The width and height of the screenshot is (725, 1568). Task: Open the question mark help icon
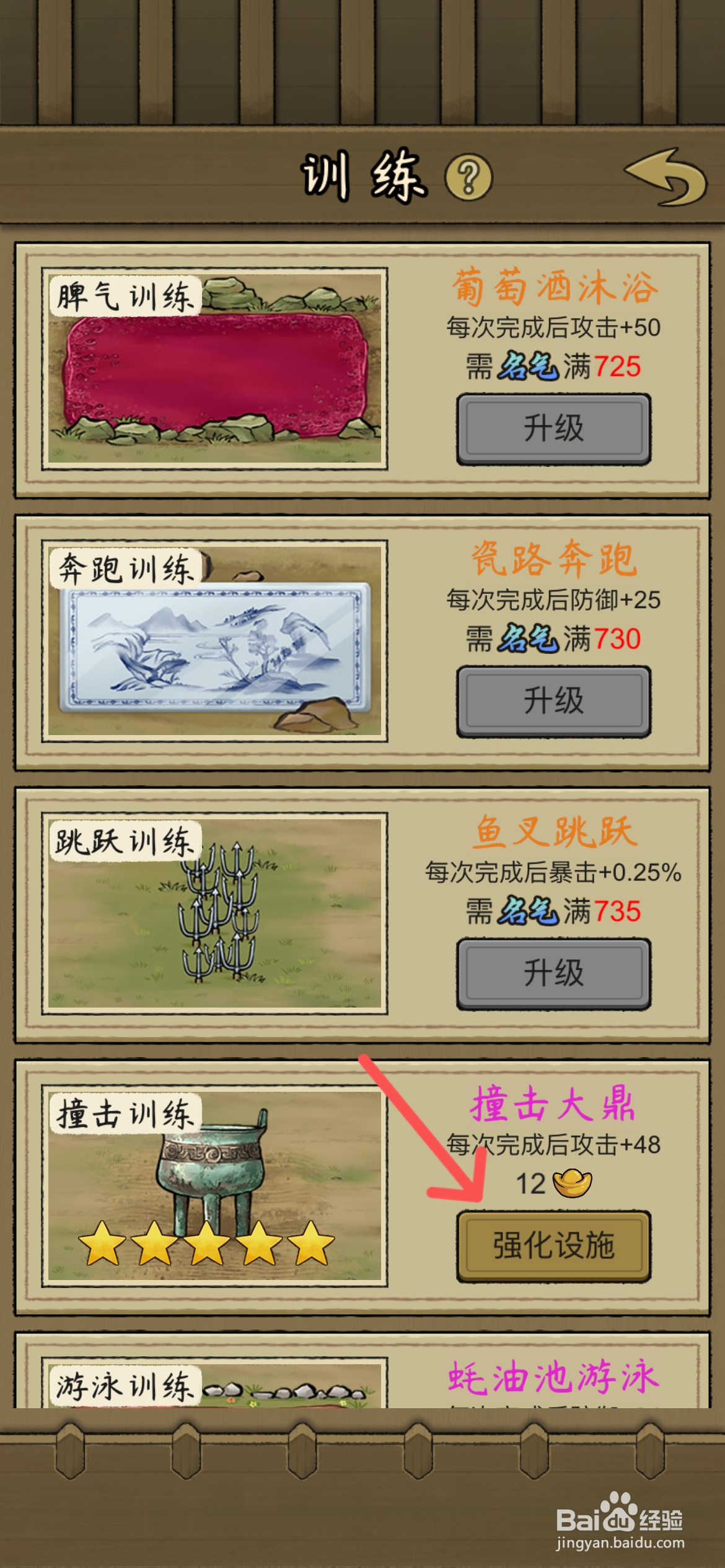point(468,178)
